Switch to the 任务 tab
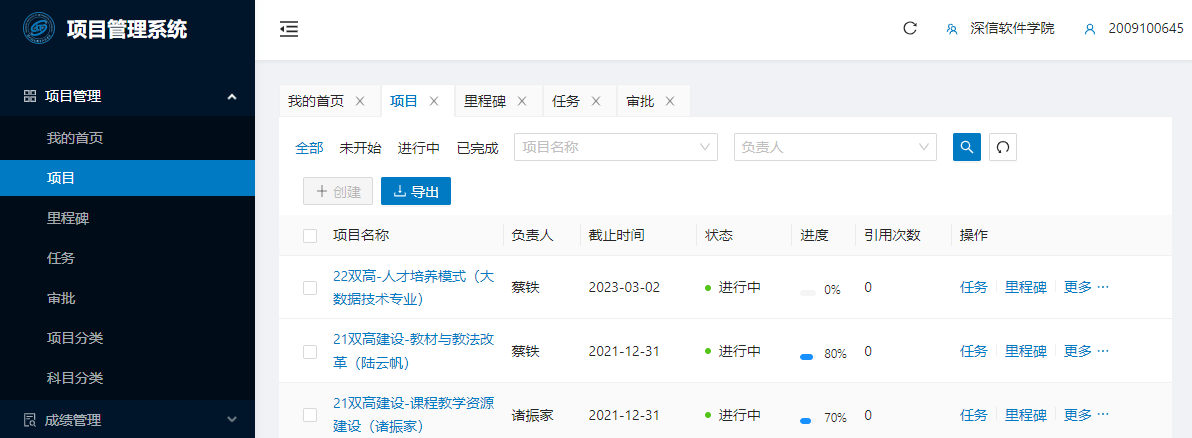Screen dimensions: 1192x438 click(x=566, y=101)
